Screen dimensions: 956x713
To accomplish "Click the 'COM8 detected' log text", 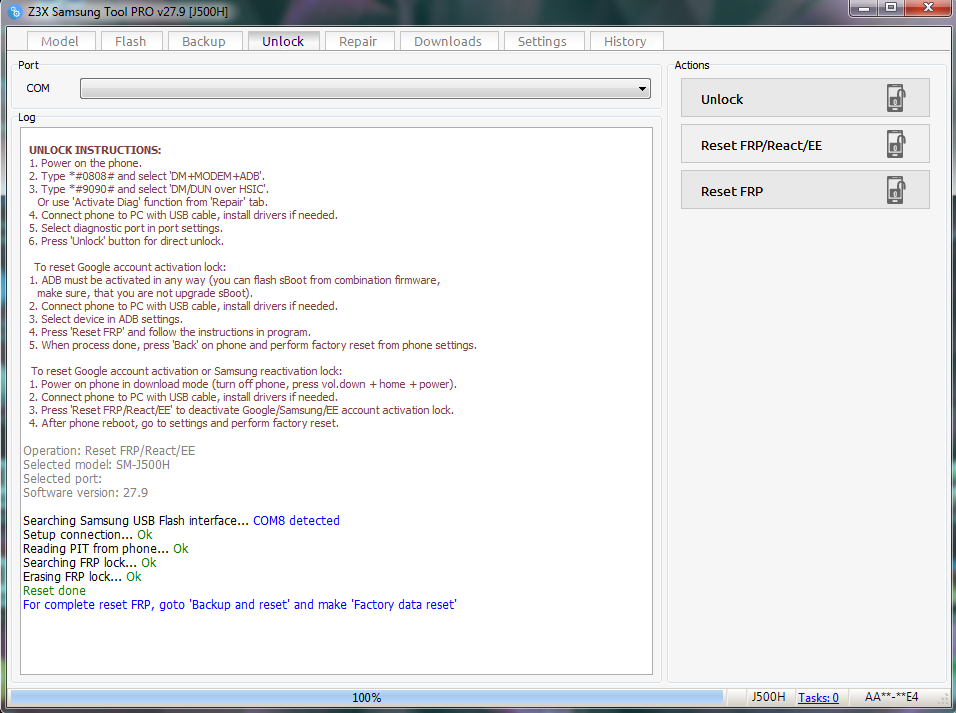I will coord(296,520).
